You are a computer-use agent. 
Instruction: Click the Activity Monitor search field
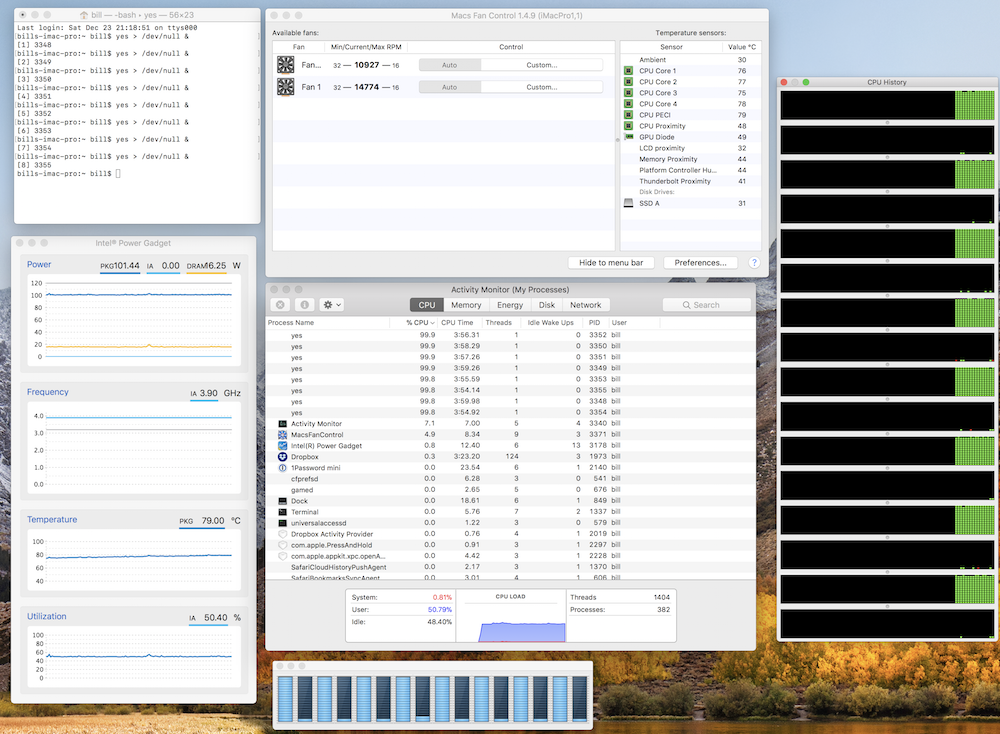pyautogui.click(x=707, y=305)
